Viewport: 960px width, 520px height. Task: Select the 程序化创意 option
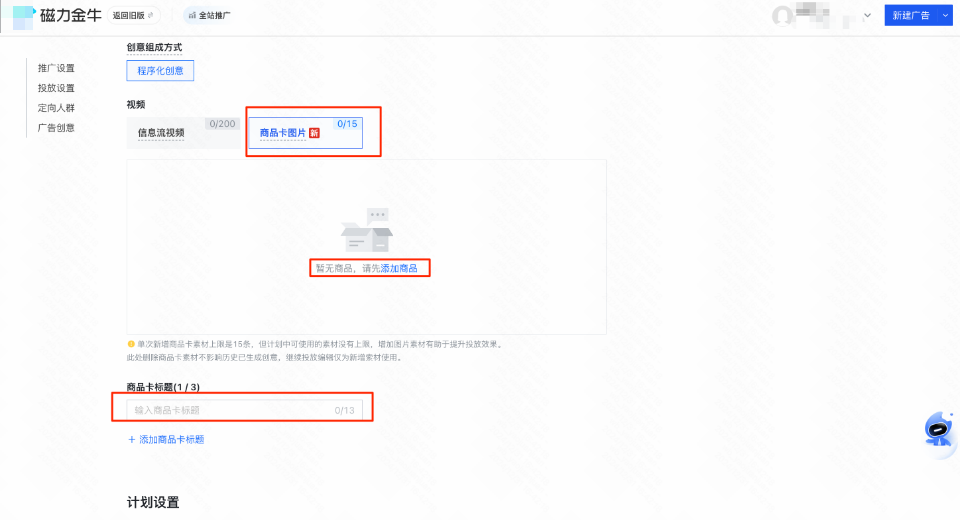point(160,71)
